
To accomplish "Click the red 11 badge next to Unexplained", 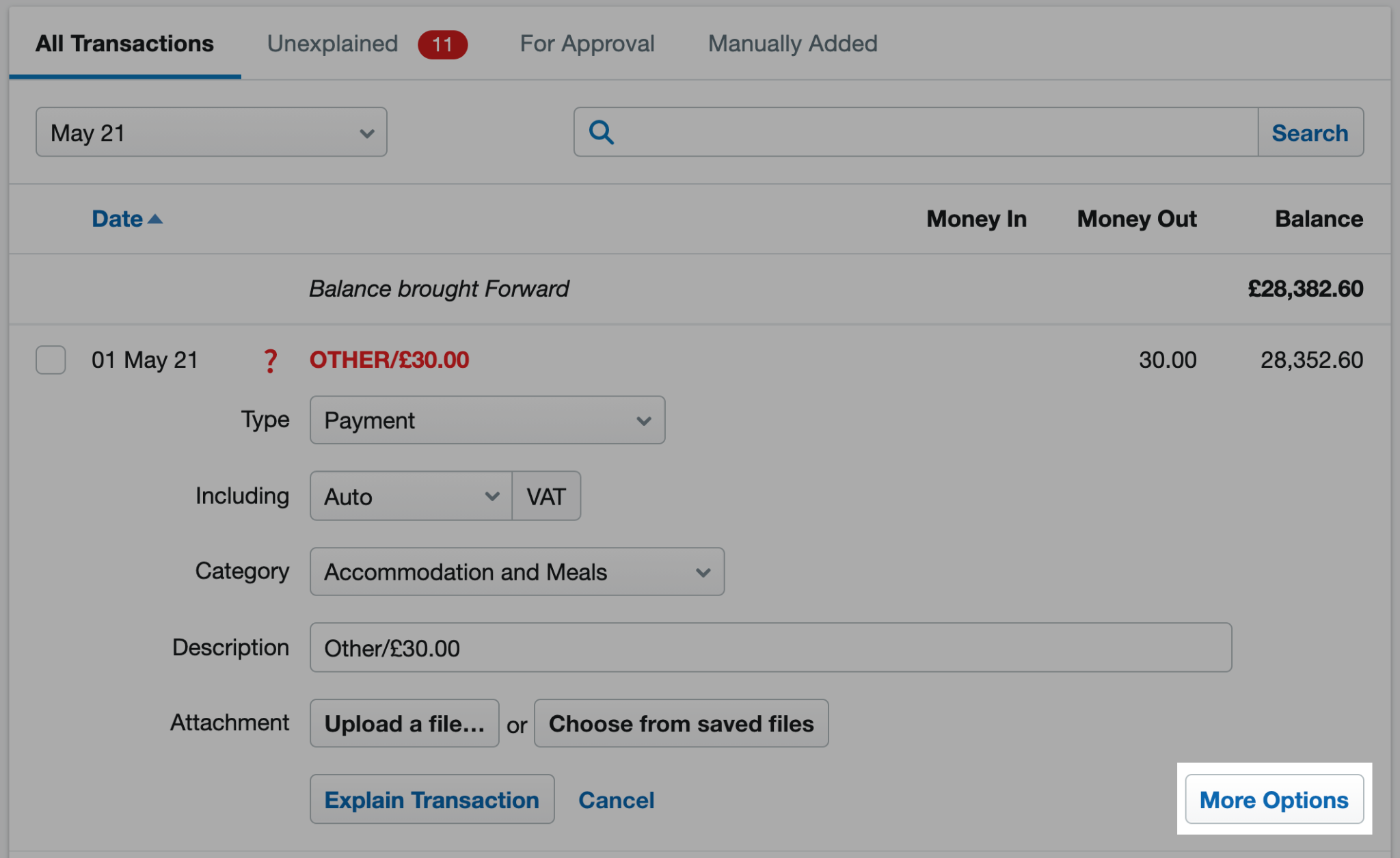I will (442, 44).
